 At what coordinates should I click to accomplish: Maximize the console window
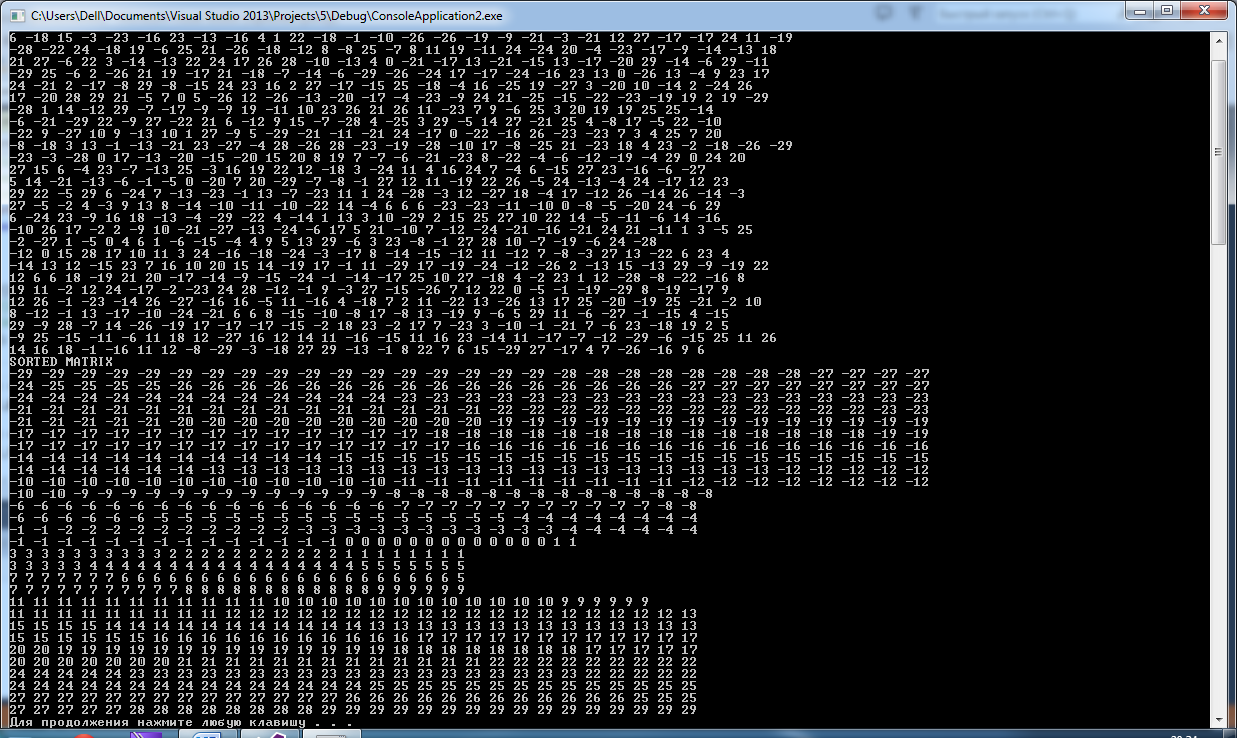tap(1169, 10)
